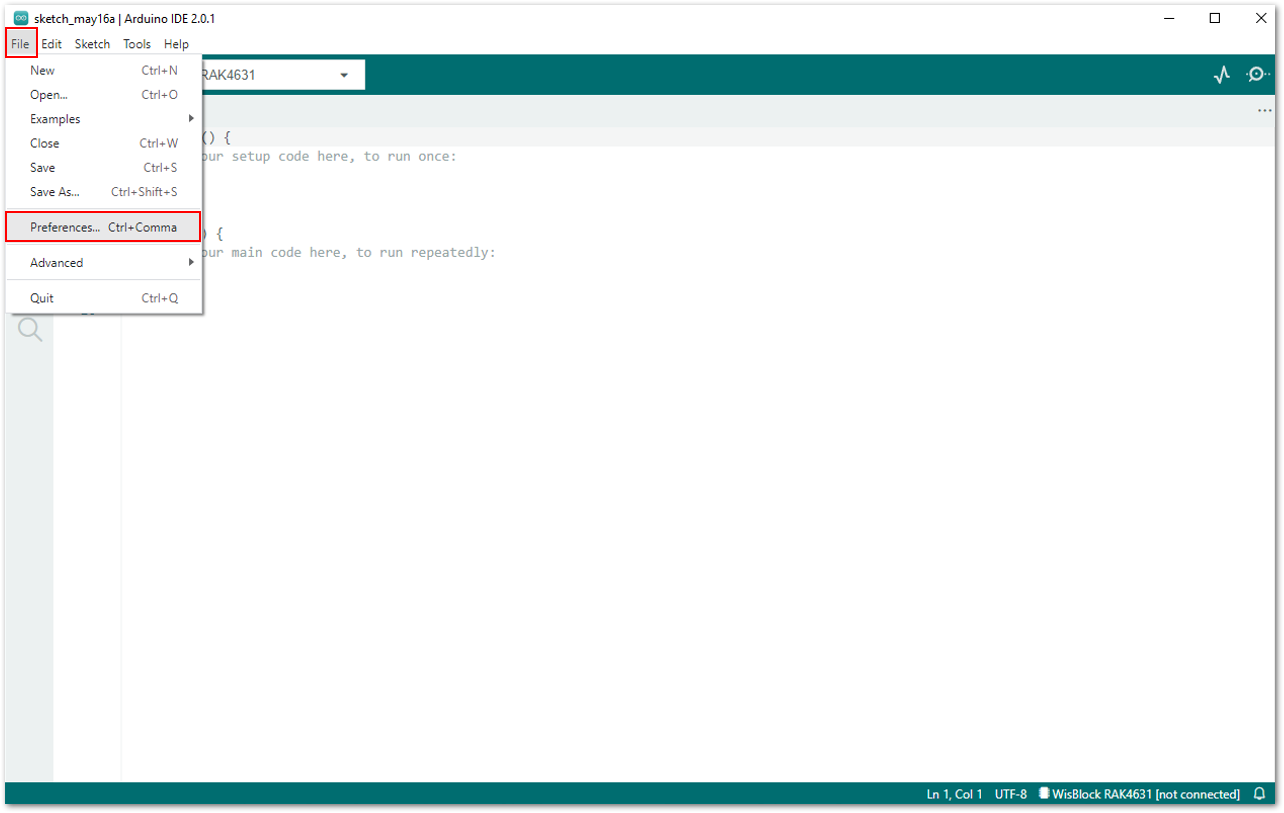Screen dimensions: 1284x813
Task: Open the Serial Monitor icon
Action: (x=1257, y=75)
